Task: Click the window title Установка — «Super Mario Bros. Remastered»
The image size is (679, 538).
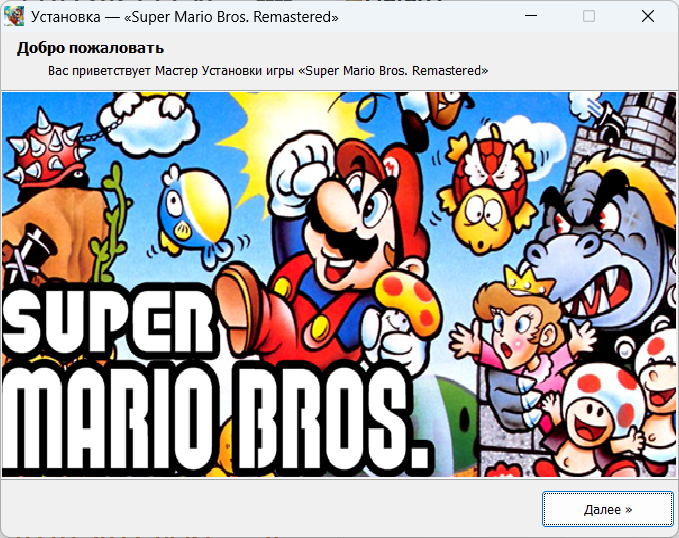Action: 184,17
